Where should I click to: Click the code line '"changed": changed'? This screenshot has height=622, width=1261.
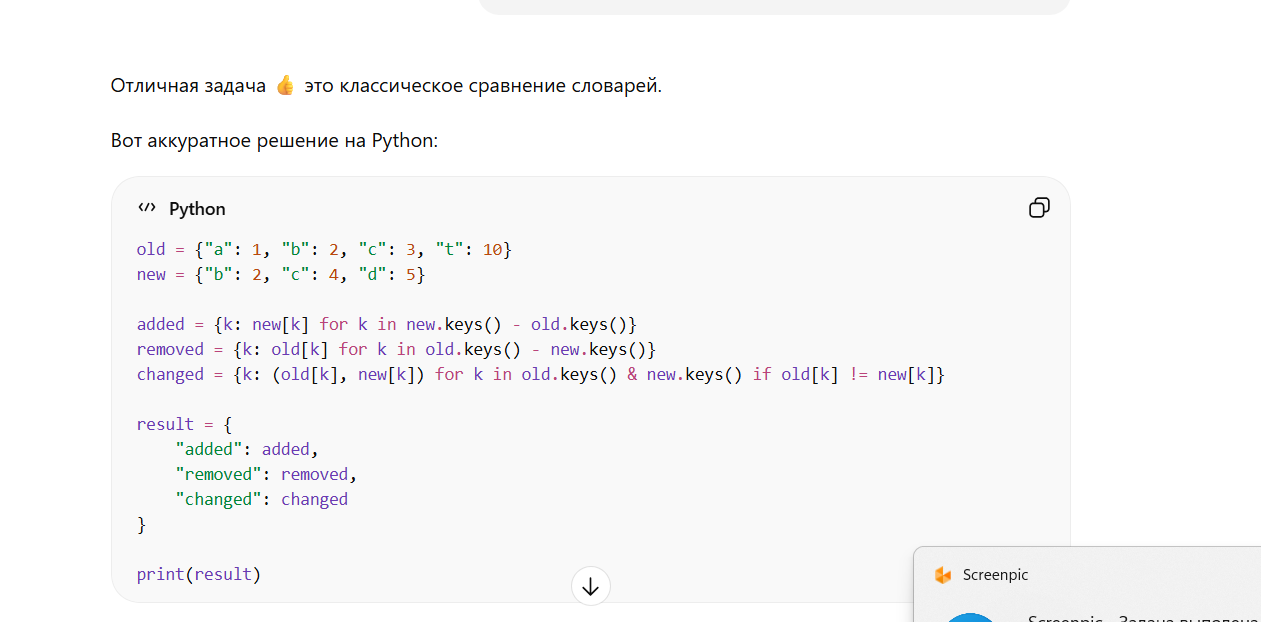point(261,499)
